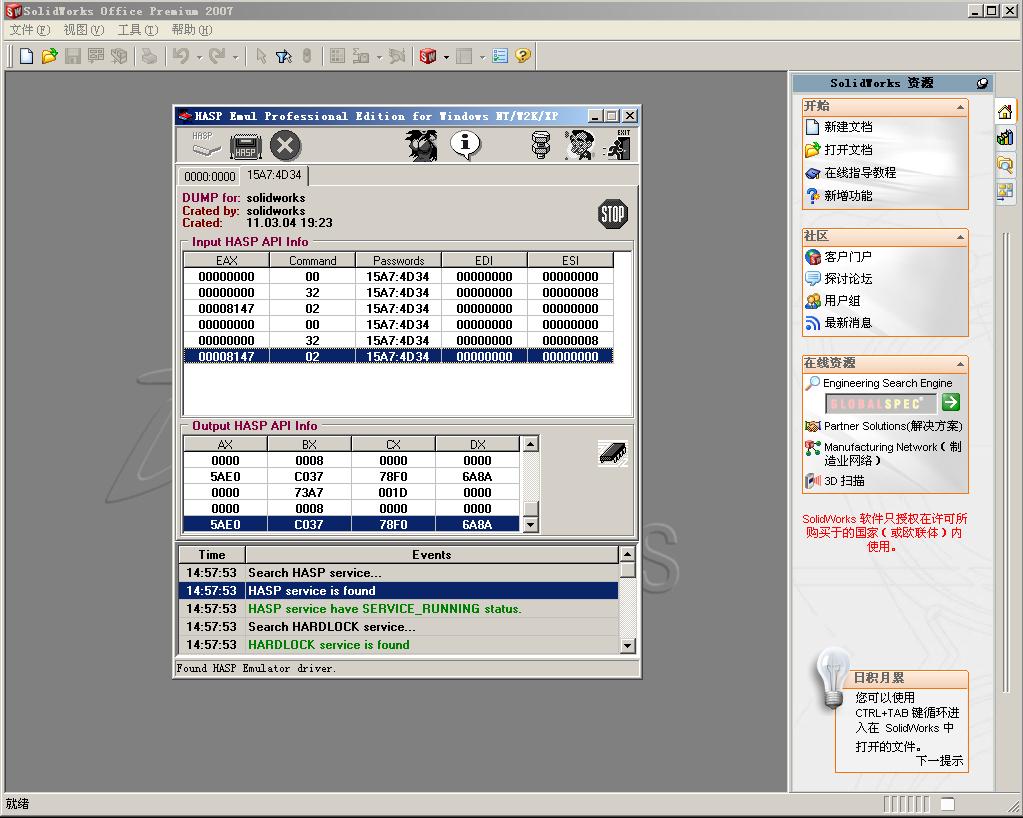Click the chip icon beside Output HASP API table
Image resolution: width=1023 pixels, height=818 pixels.
(613, 453)
